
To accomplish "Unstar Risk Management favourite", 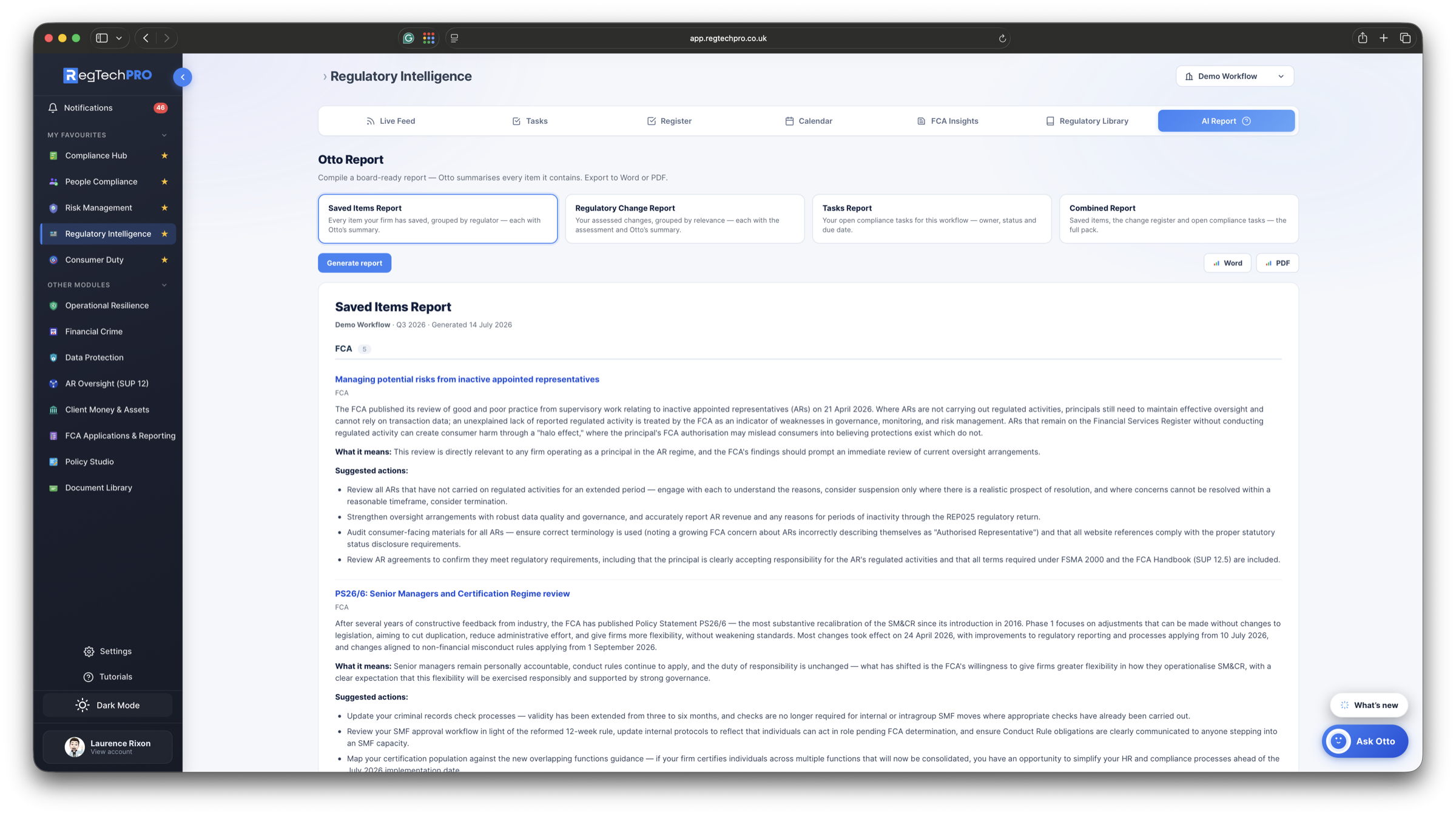I will tap(164, 207).
